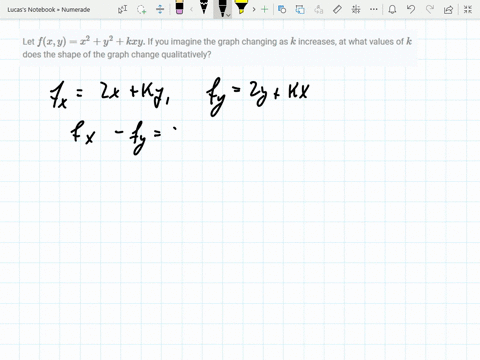This screenshot has width=480, height=360.
Task: Undo the last ink stroke
Action: tap(411, 9)
